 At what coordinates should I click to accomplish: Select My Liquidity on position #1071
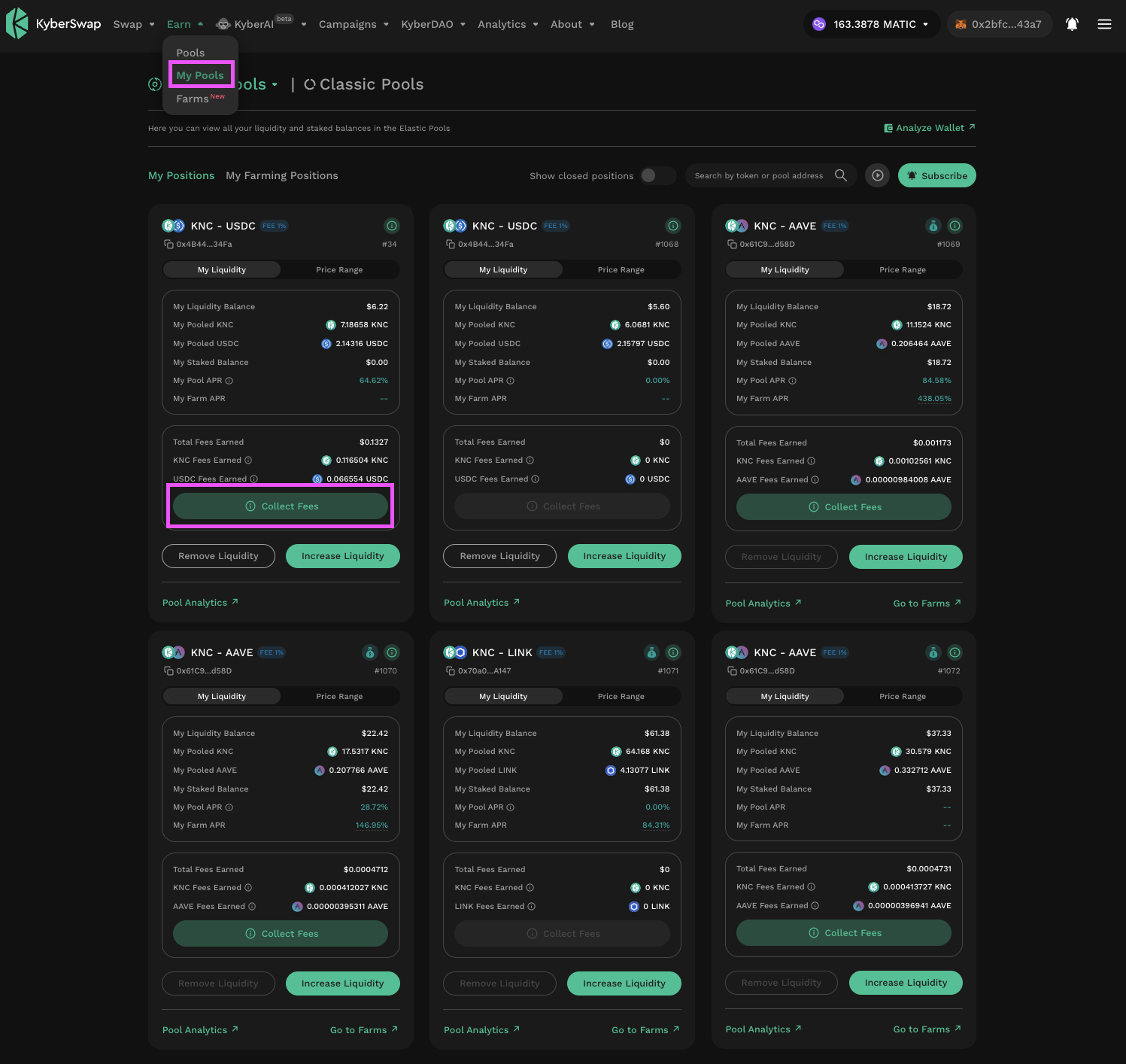[x=503, y=696]
